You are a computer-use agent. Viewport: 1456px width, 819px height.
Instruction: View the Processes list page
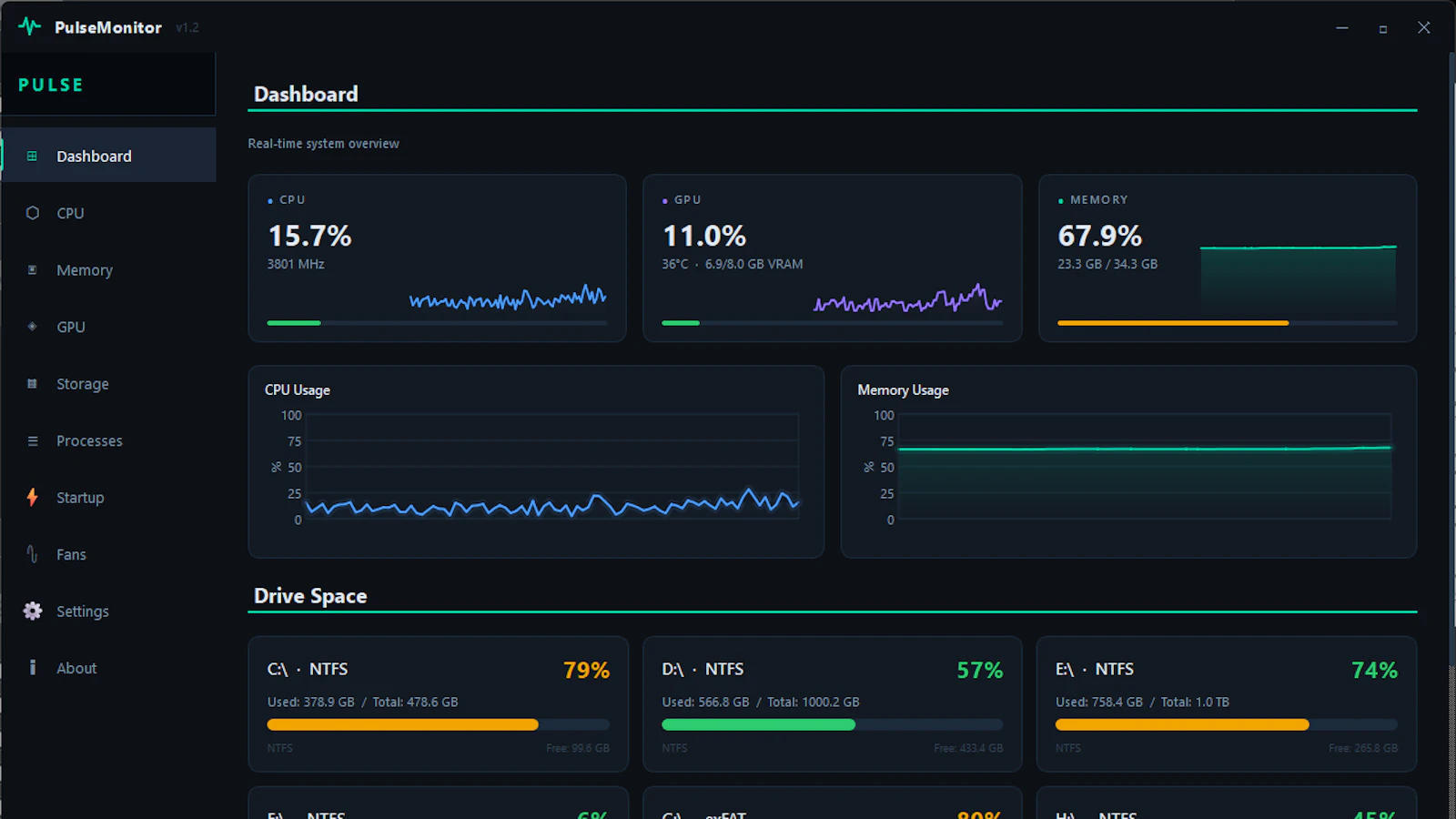coord(109,440)
